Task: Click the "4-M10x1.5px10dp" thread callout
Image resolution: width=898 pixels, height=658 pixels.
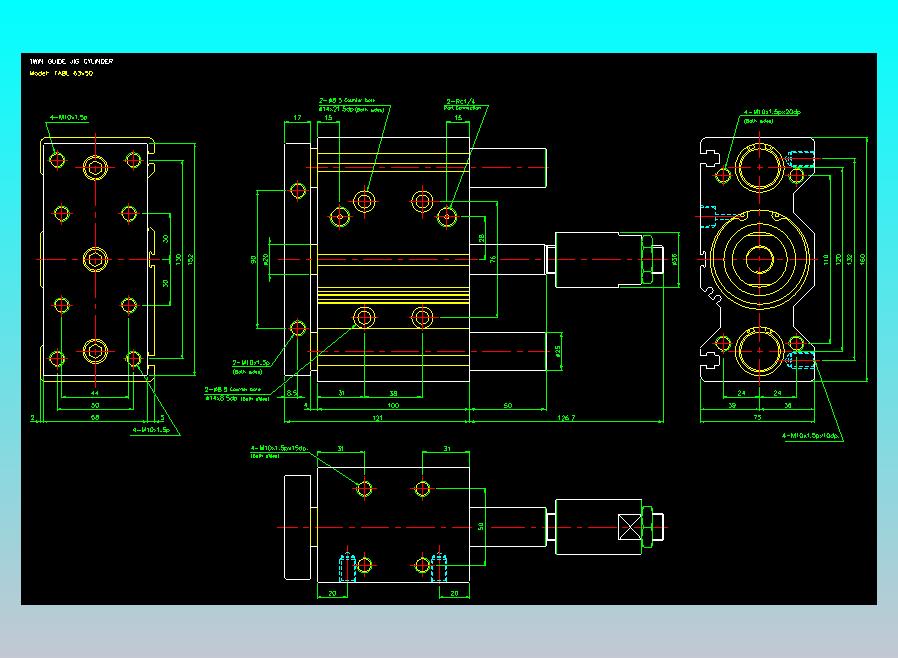Action: (811, 436)
